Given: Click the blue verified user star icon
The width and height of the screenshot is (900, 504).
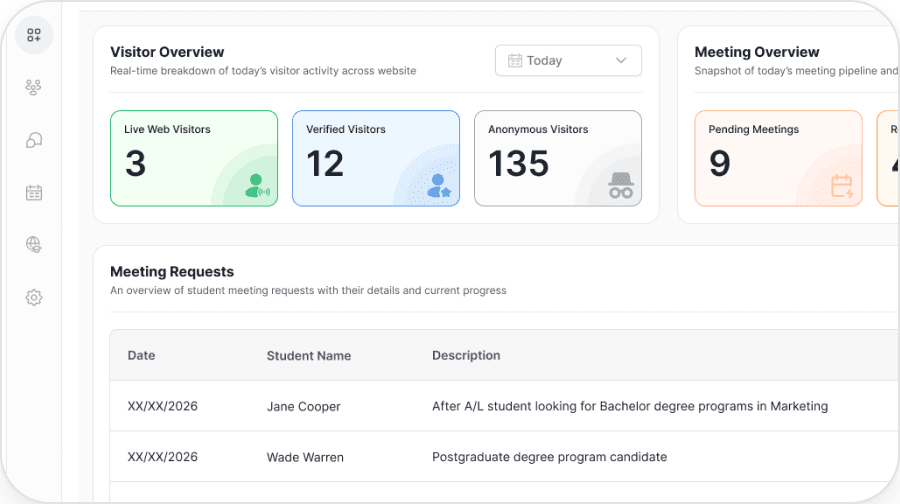Looking at the screenshot, I should 439,186.
